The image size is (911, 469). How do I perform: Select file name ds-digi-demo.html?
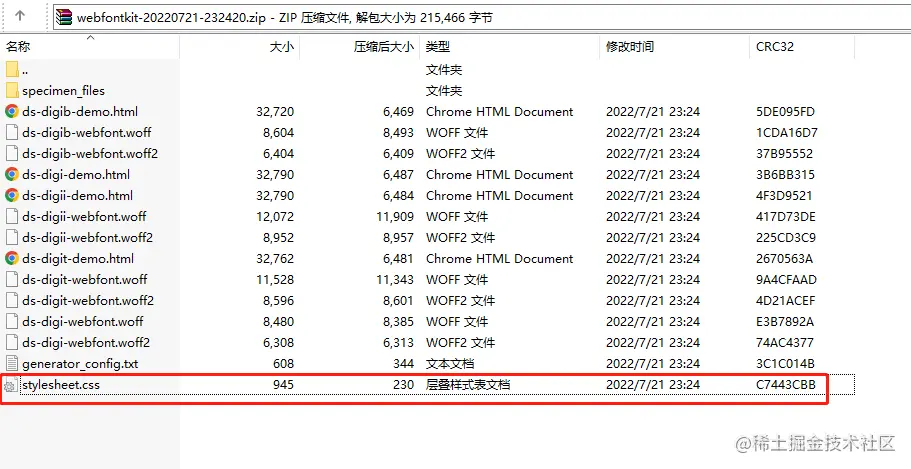[76, 174]
